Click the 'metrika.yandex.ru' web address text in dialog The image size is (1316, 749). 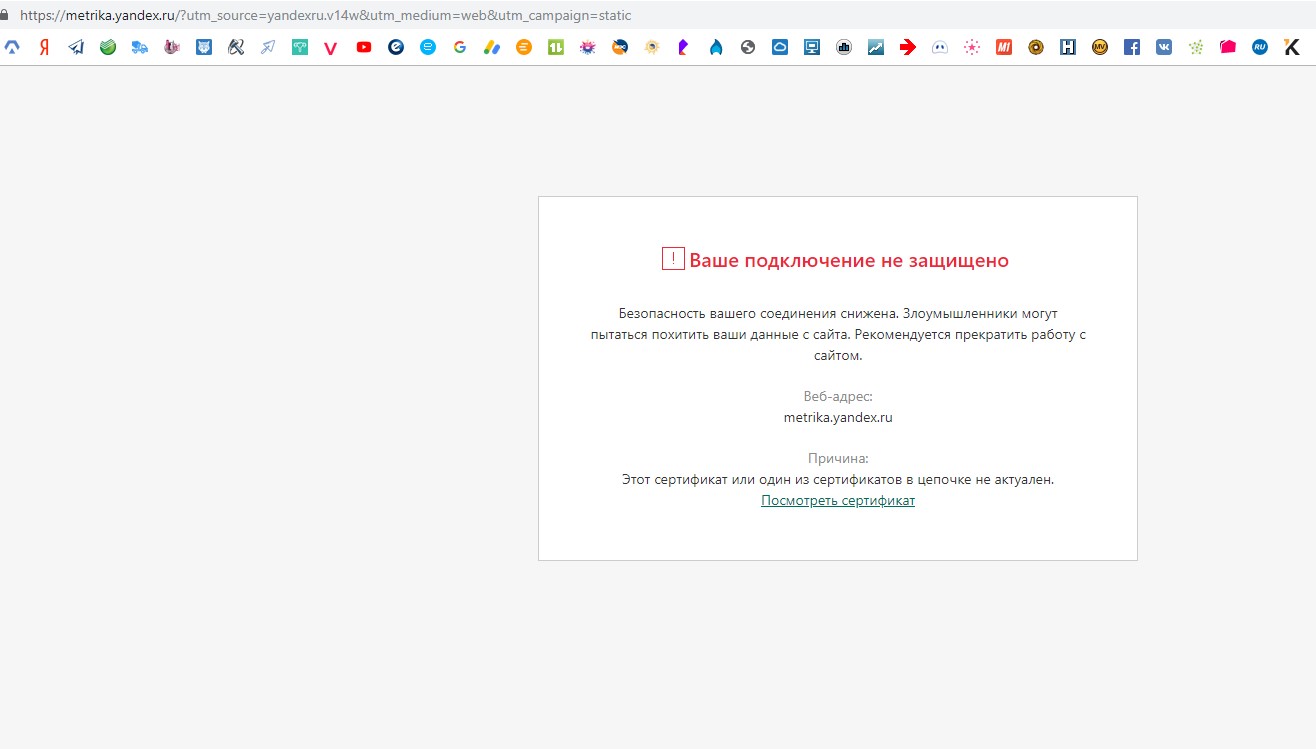pos(838,418)
